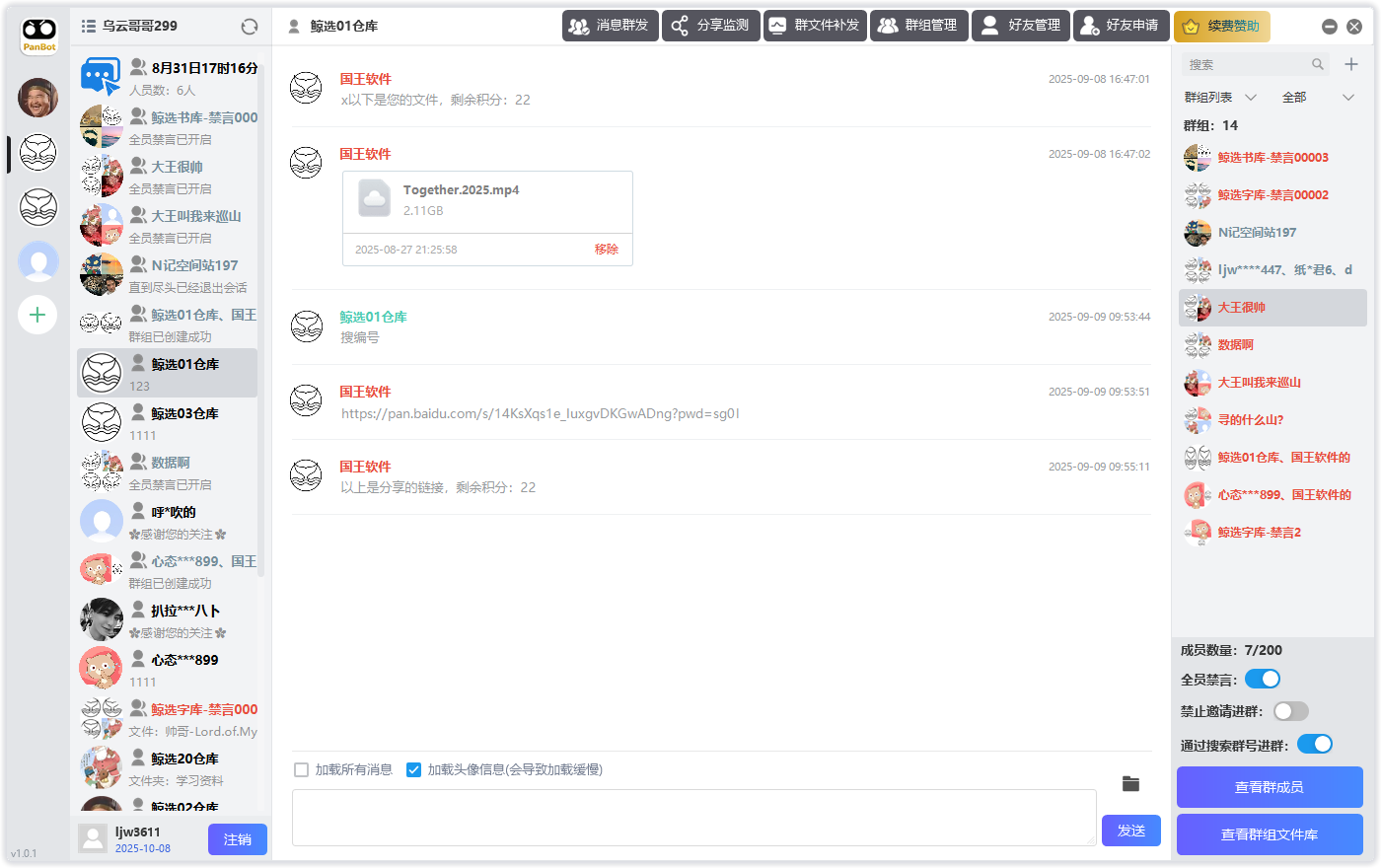1381x868 pixels.
Task: Enable the 禁止邀请进群 switch
Action: pyautogui.click(x=1290, y=711)
